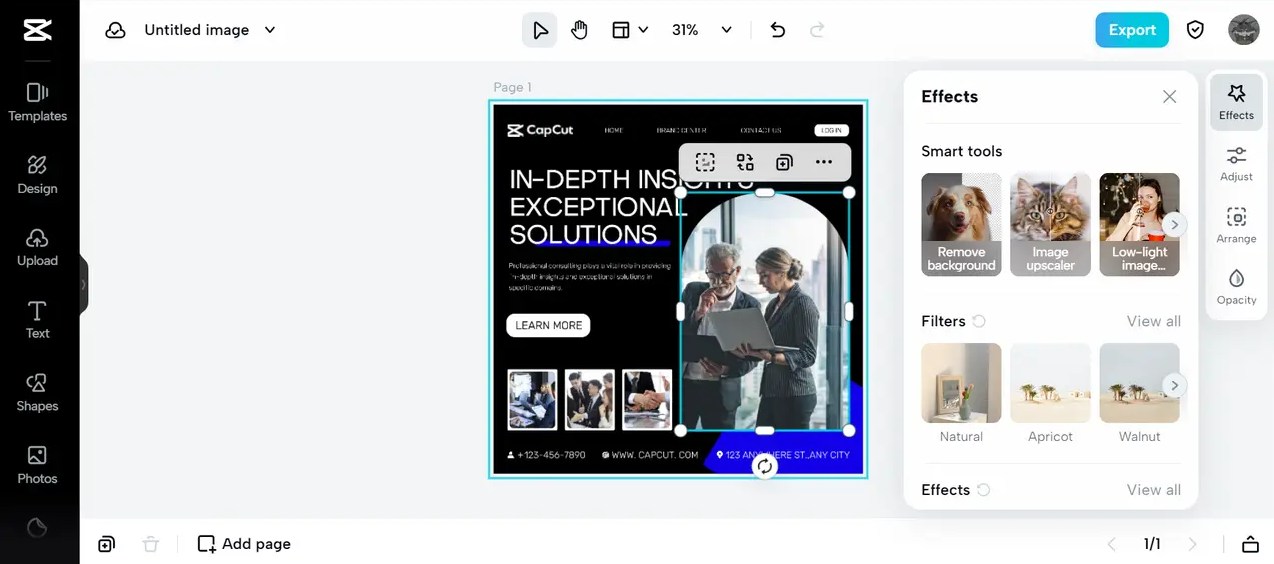Open the Shapes sidebar panel
Viewport: 1274px width, 564px height.
click(37, 392)
